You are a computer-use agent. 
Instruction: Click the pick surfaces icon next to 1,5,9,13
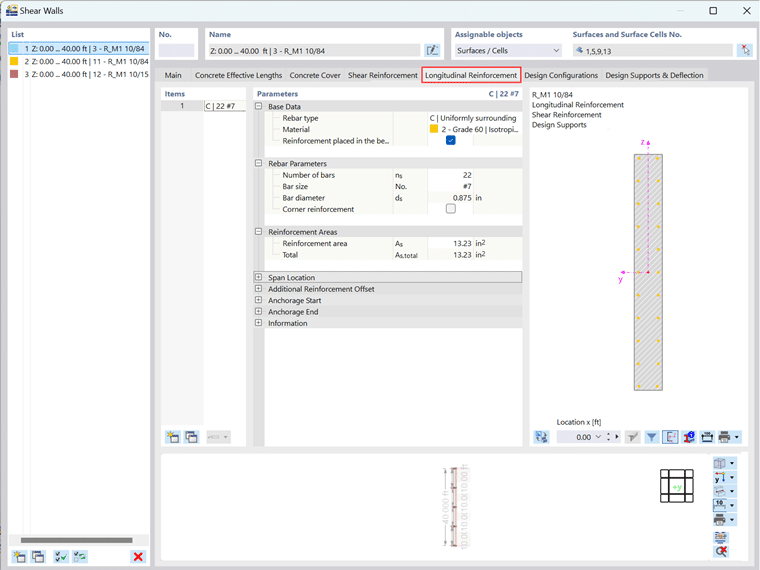tap(744, 50)
